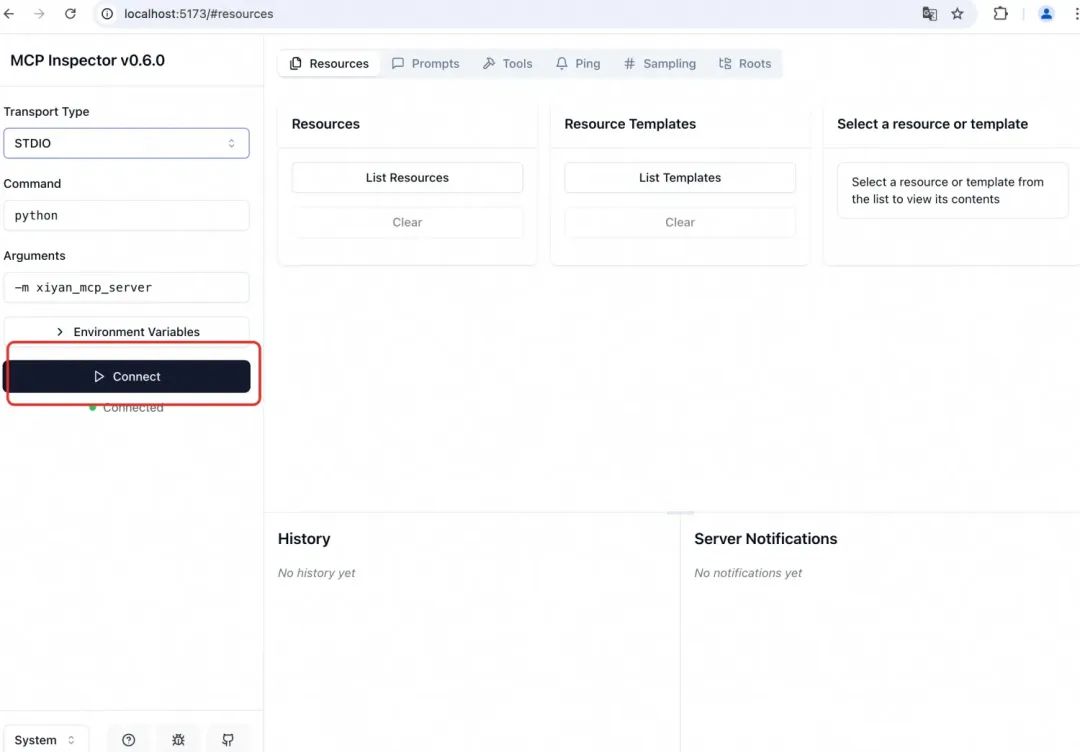The height and width of the screenshot is (752, 1080).
Task: Click the play arrow inside Connect button
Action: tap(99, 376)
